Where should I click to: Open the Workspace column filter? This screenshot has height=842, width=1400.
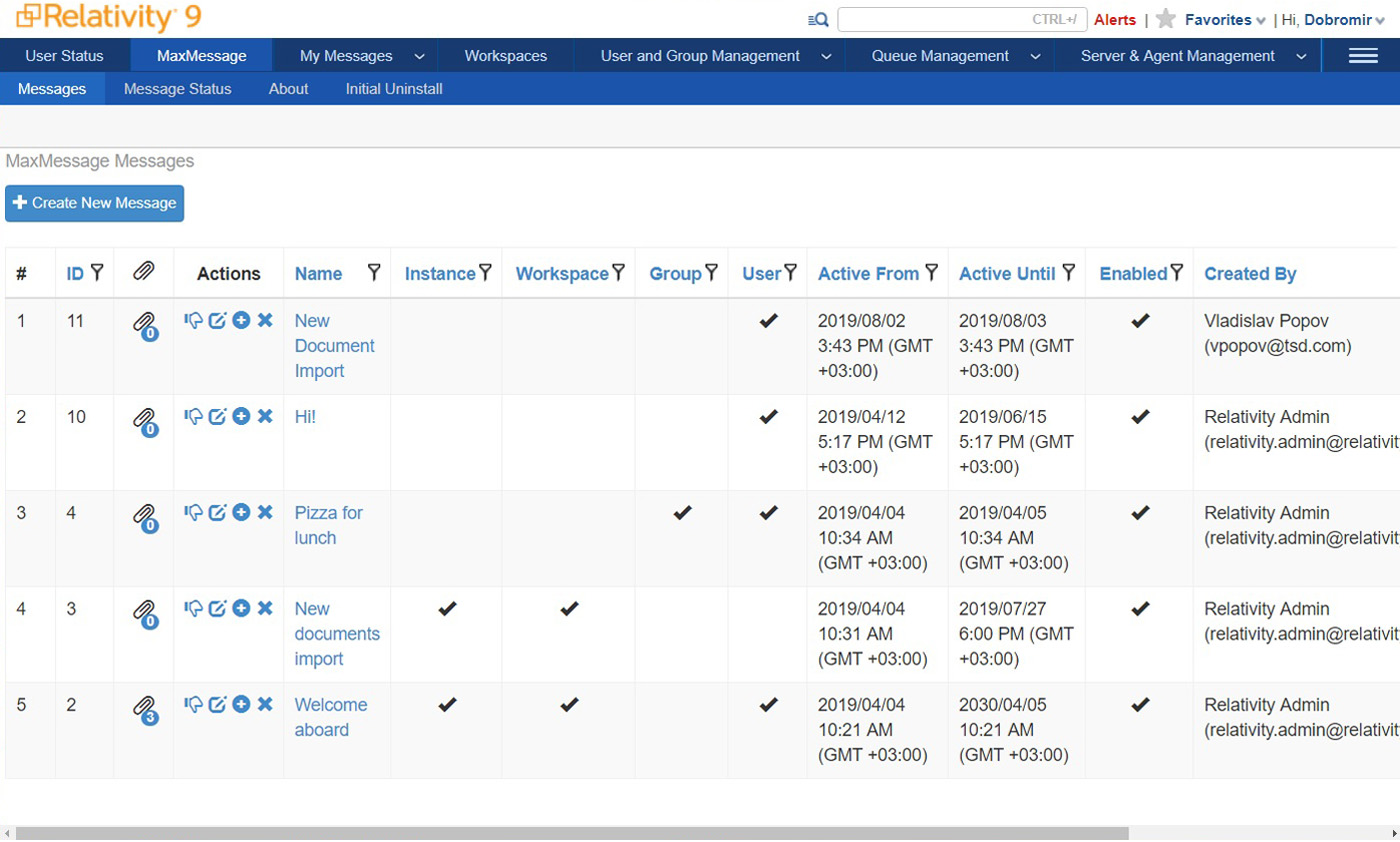click(x=618, y=273)
